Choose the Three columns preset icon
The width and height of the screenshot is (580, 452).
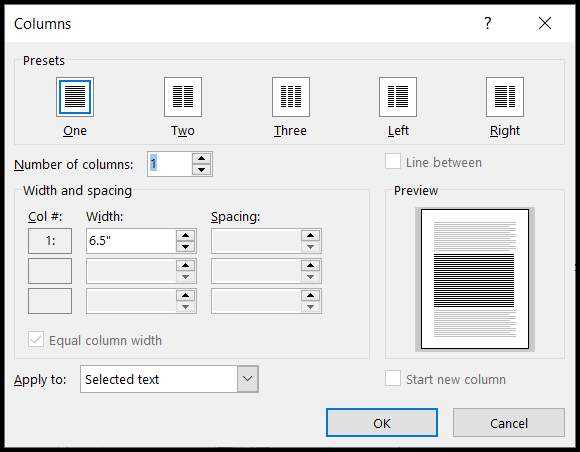point(291,97)
